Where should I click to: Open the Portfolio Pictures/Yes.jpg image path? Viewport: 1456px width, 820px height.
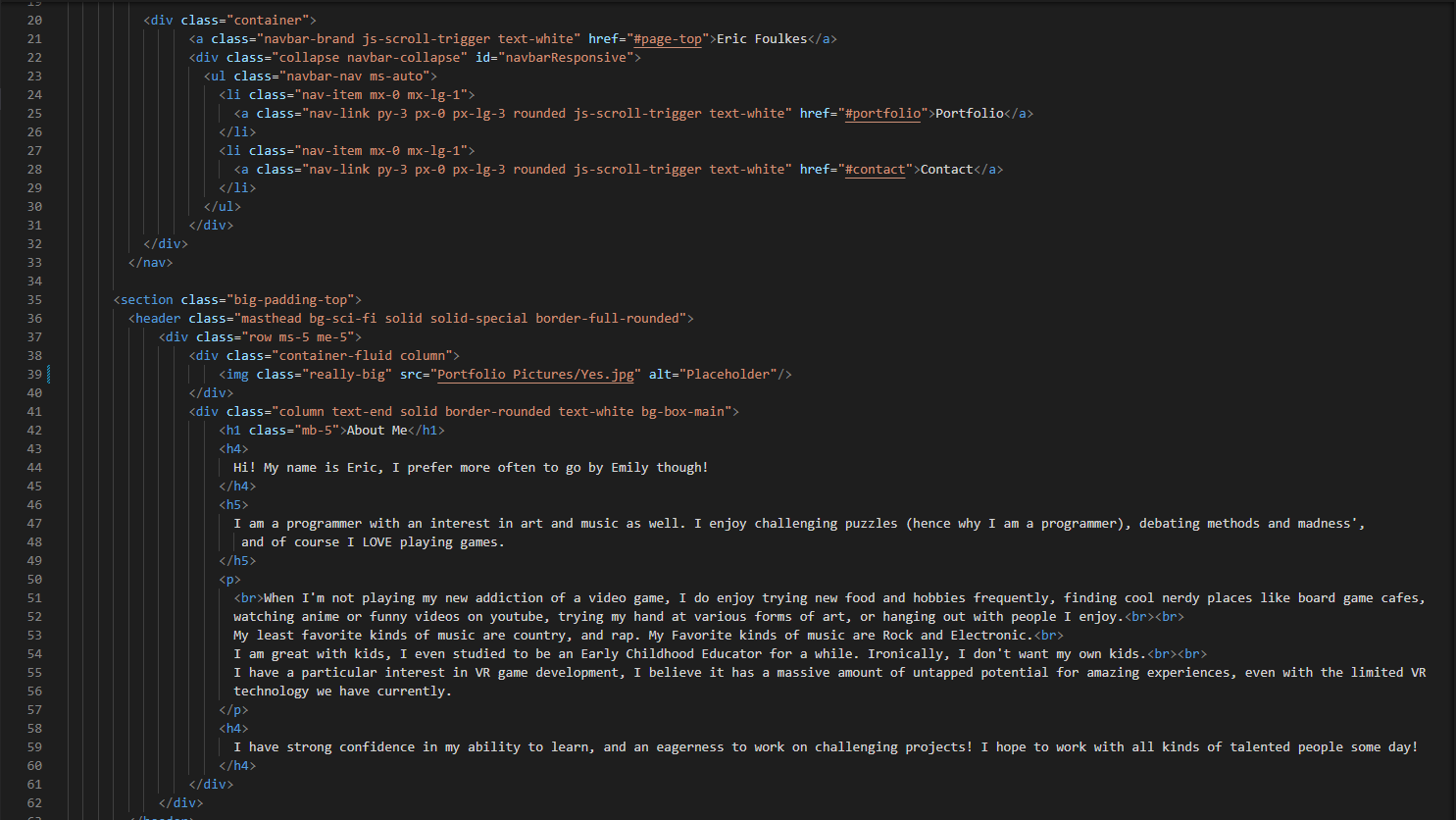[x=535, y=375]
